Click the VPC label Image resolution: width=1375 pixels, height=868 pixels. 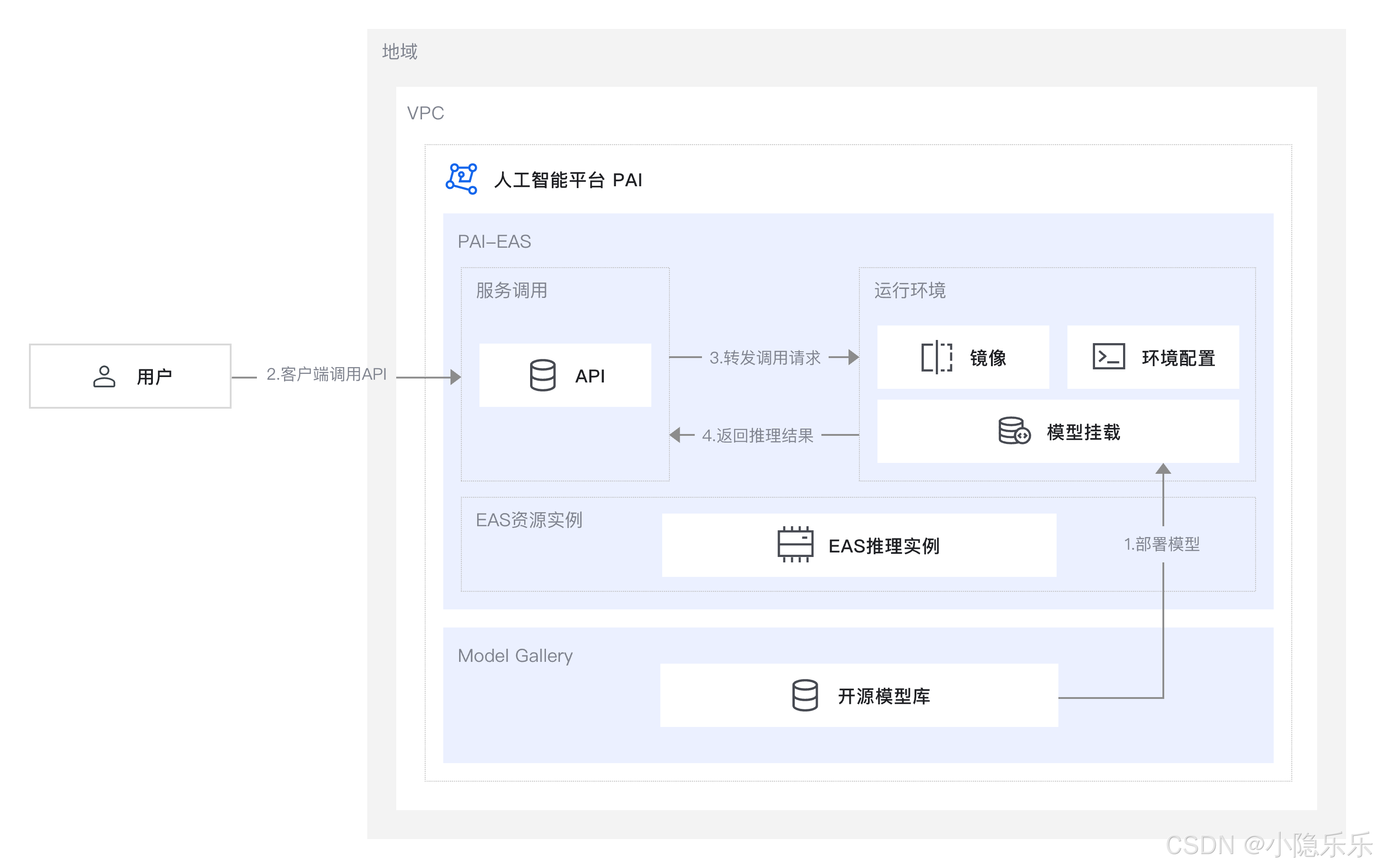tap(426, 113)
